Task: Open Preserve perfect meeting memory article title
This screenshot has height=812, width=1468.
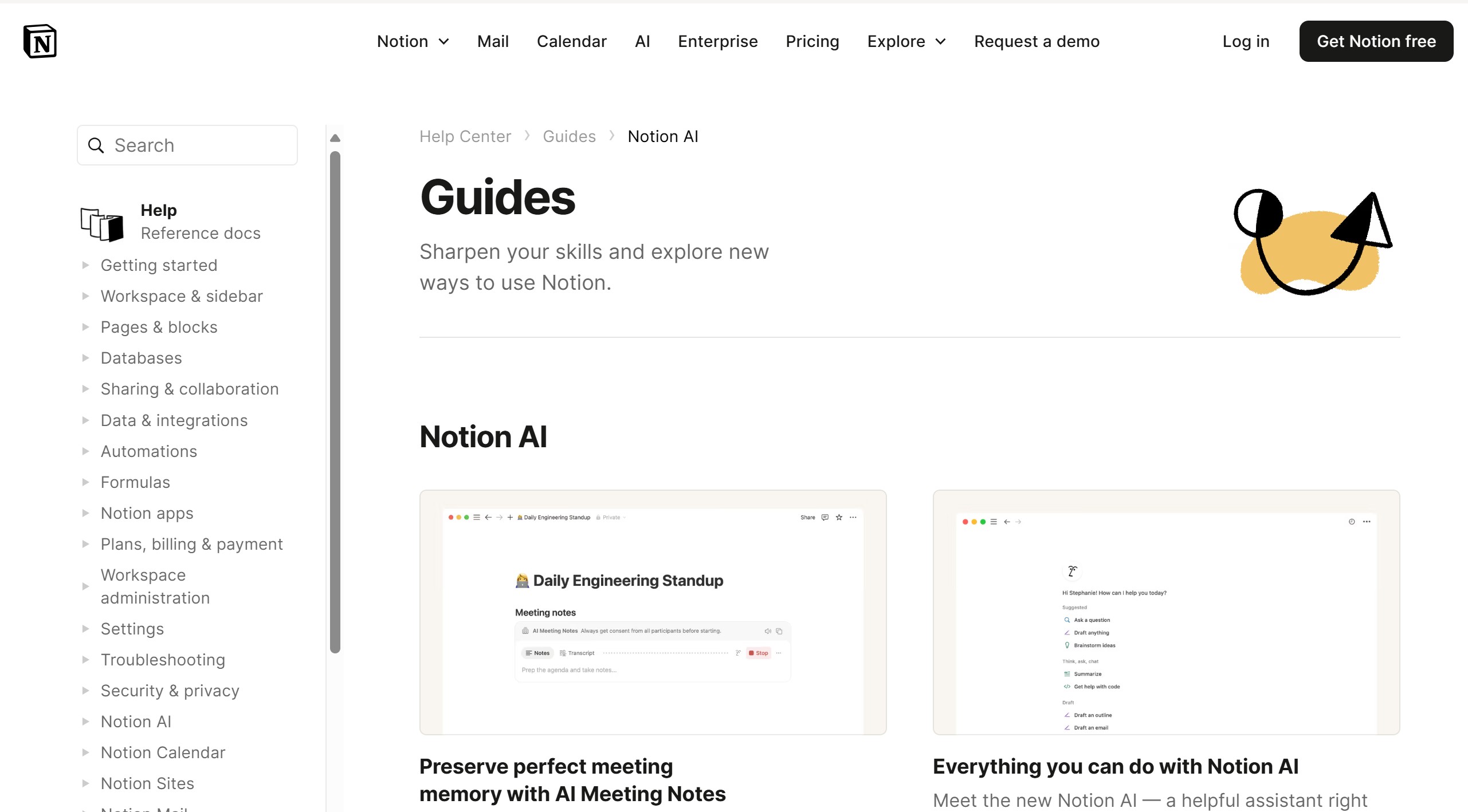Action: coord(572,780)
